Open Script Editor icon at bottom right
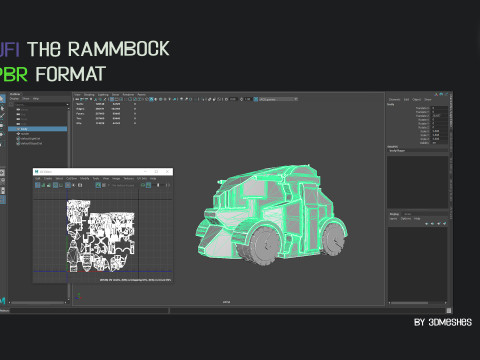The image size is (480, 360). (449, 310)
